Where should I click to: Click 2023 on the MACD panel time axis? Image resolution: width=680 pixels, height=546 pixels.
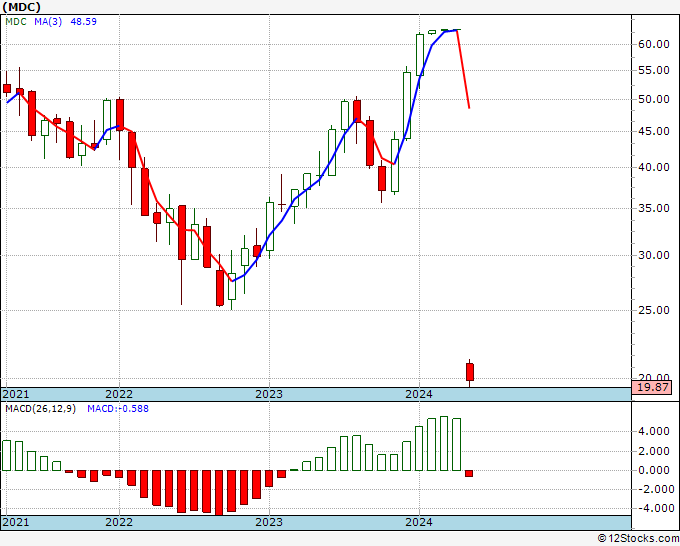coord(269,522)
